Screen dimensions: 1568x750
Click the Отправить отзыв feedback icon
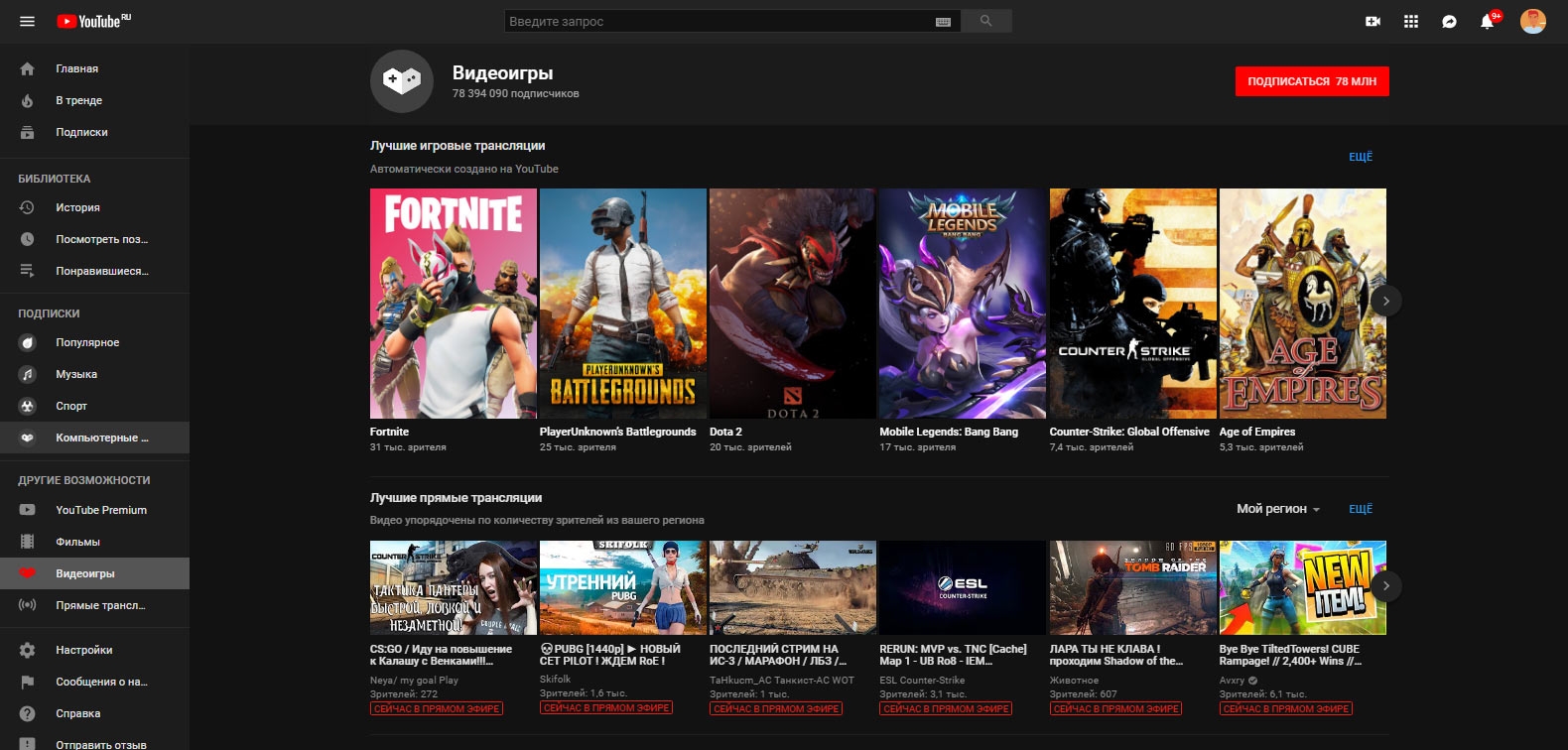28,743
